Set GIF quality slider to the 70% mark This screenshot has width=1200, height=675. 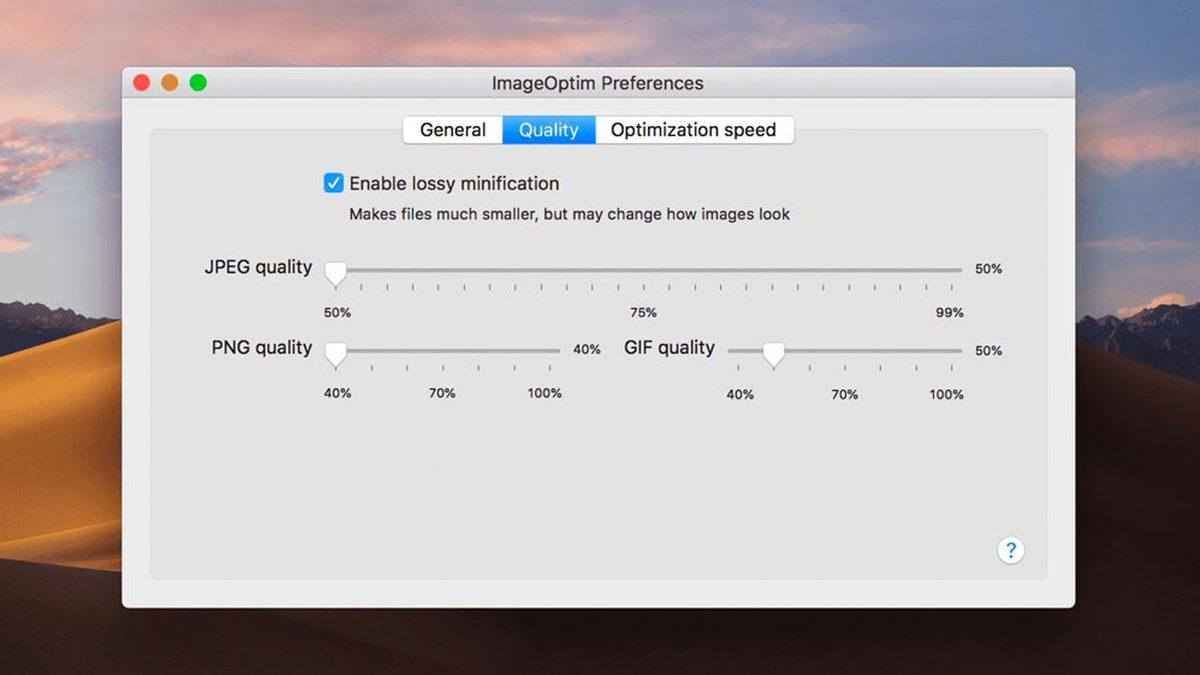[845, 351]
